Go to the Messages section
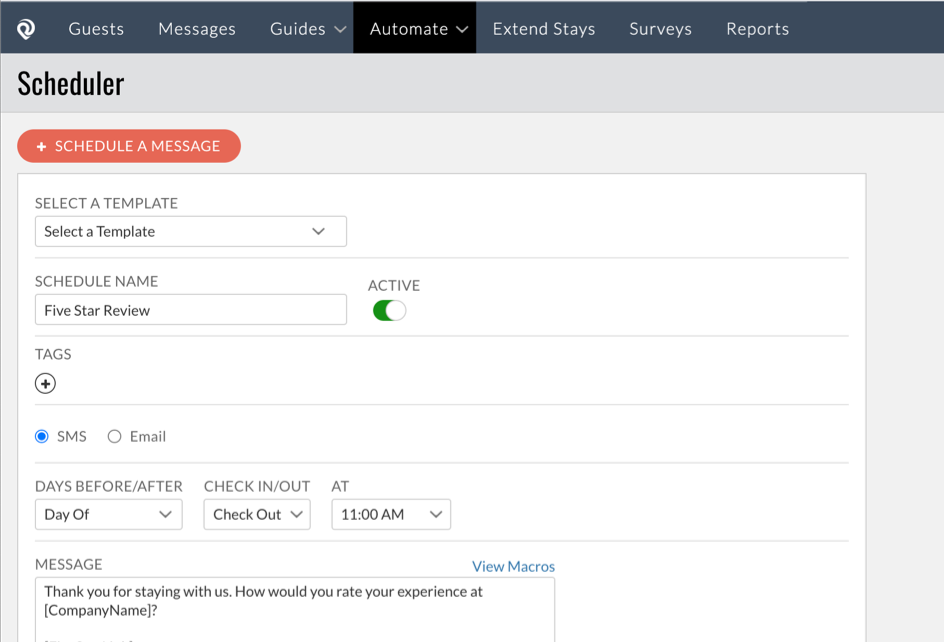The width and height of the screenshot is (944, 642). [196, 29]
